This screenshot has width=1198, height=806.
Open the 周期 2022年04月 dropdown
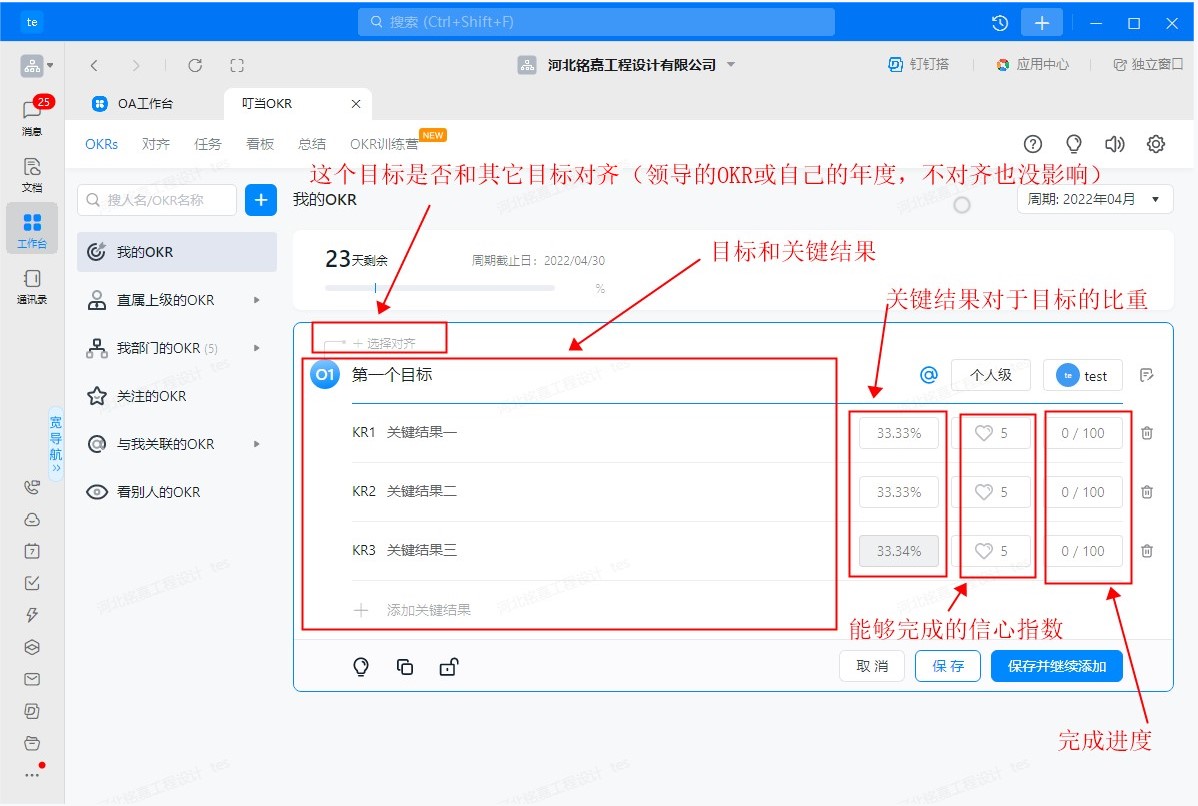point(1095,199)
